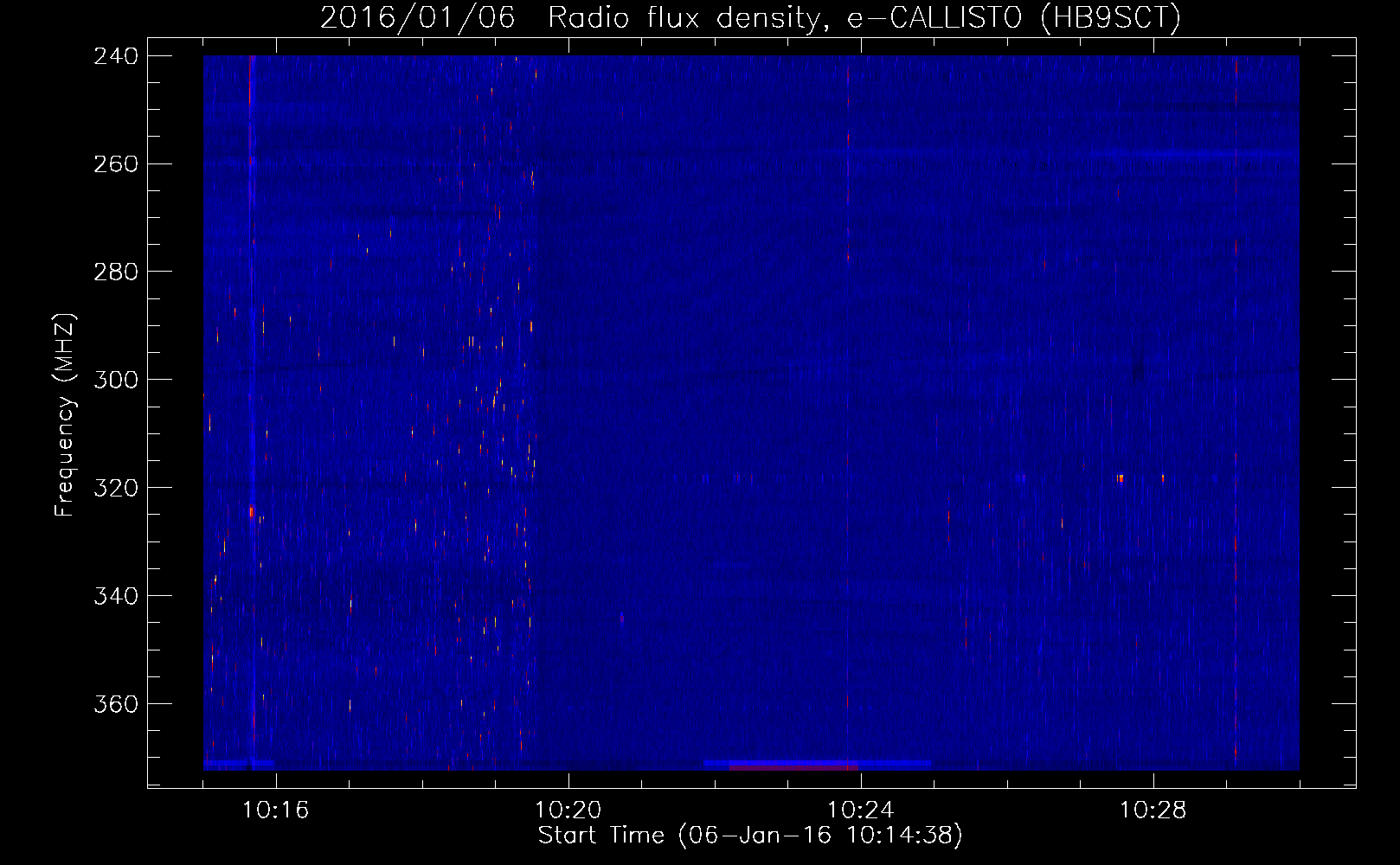The height and width of the screenshot is (865, 1400).
Task: Click the 10:28 time tick label
Action: pos(1153,811)
